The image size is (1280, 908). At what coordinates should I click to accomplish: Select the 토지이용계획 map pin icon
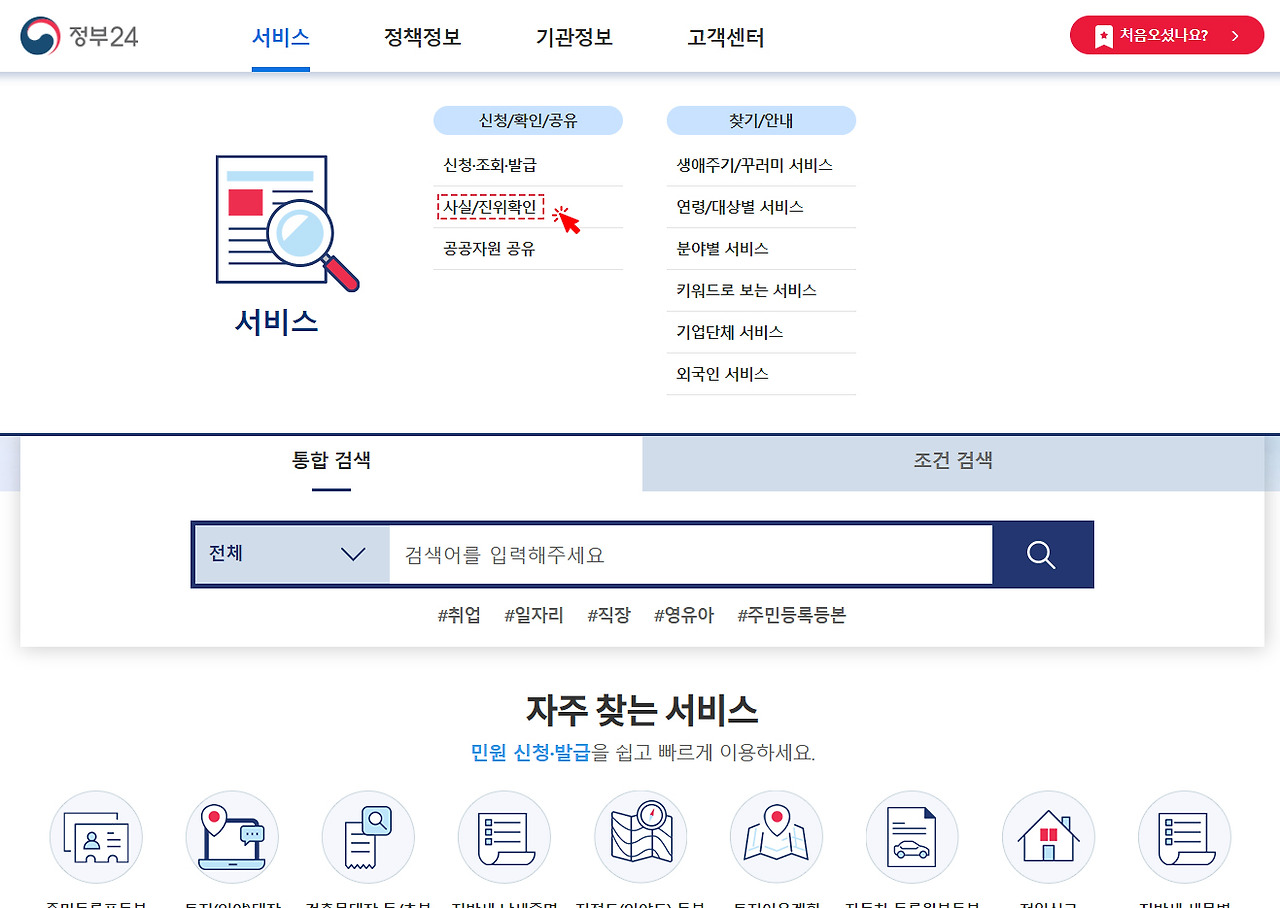pos(776,837)
